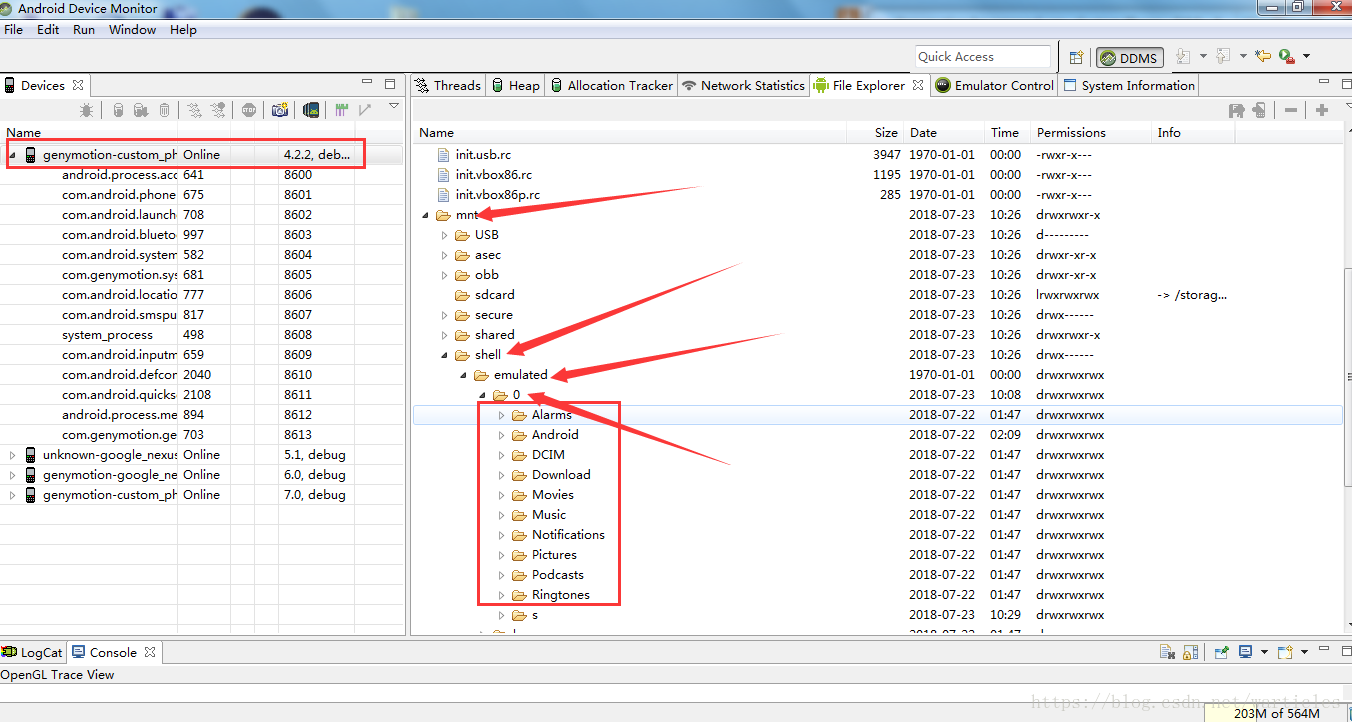Screen dimensions: 1352x722
Task: Click the Start Method Profiling icon
Action: click(218, 110)
